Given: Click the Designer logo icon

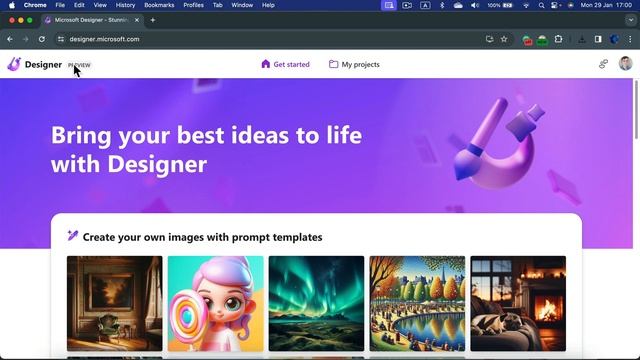Looking at the screenshot, I should tap(14, 64).
